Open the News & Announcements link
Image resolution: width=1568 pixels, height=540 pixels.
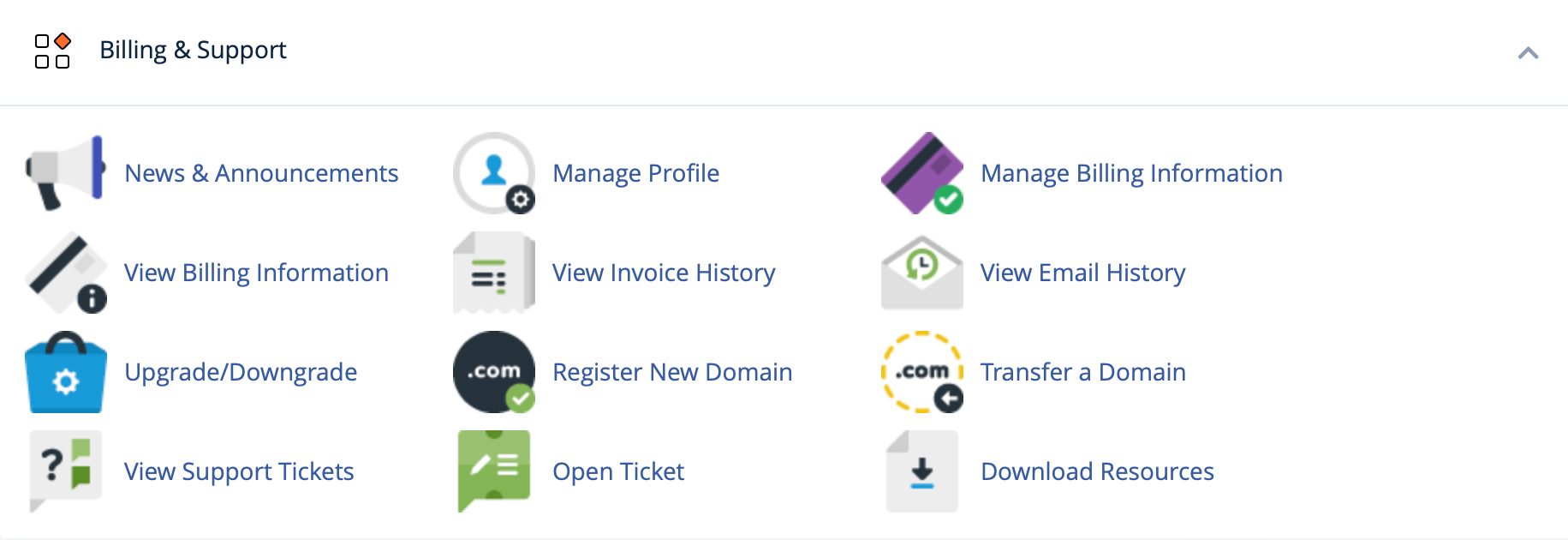tap(261, 173)
